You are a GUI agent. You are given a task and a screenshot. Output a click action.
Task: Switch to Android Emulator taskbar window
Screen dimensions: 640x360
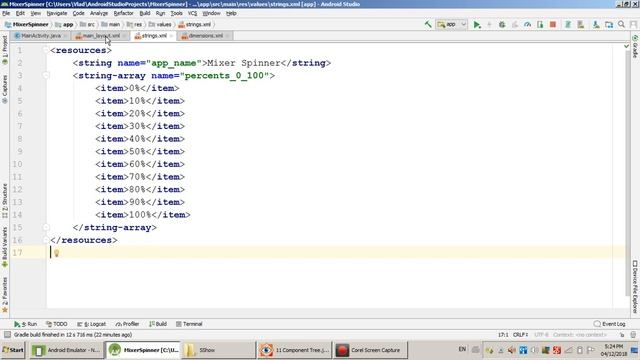pyautogui.click(x=67, y=350)
